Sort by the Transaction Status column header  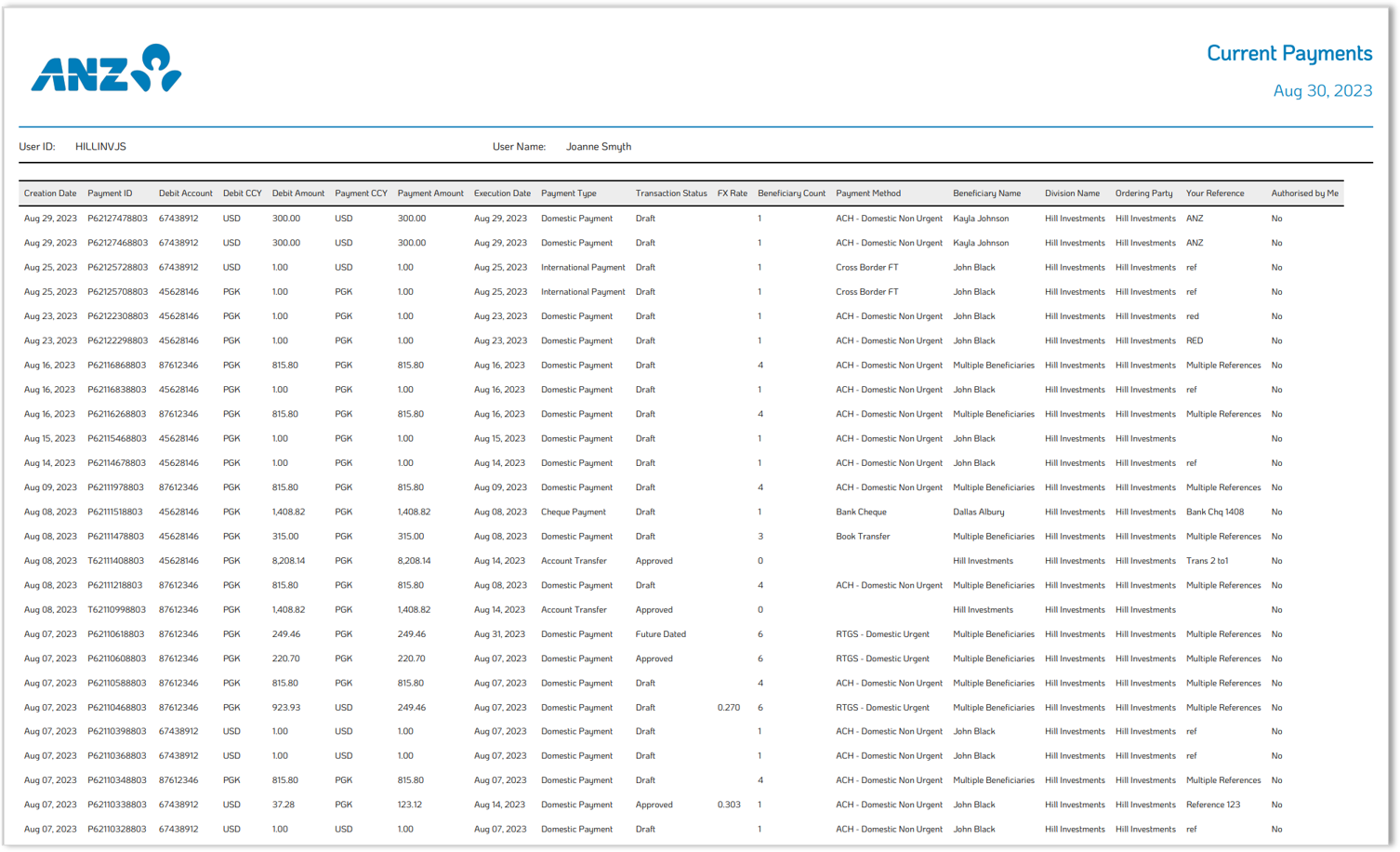(671, 193)
